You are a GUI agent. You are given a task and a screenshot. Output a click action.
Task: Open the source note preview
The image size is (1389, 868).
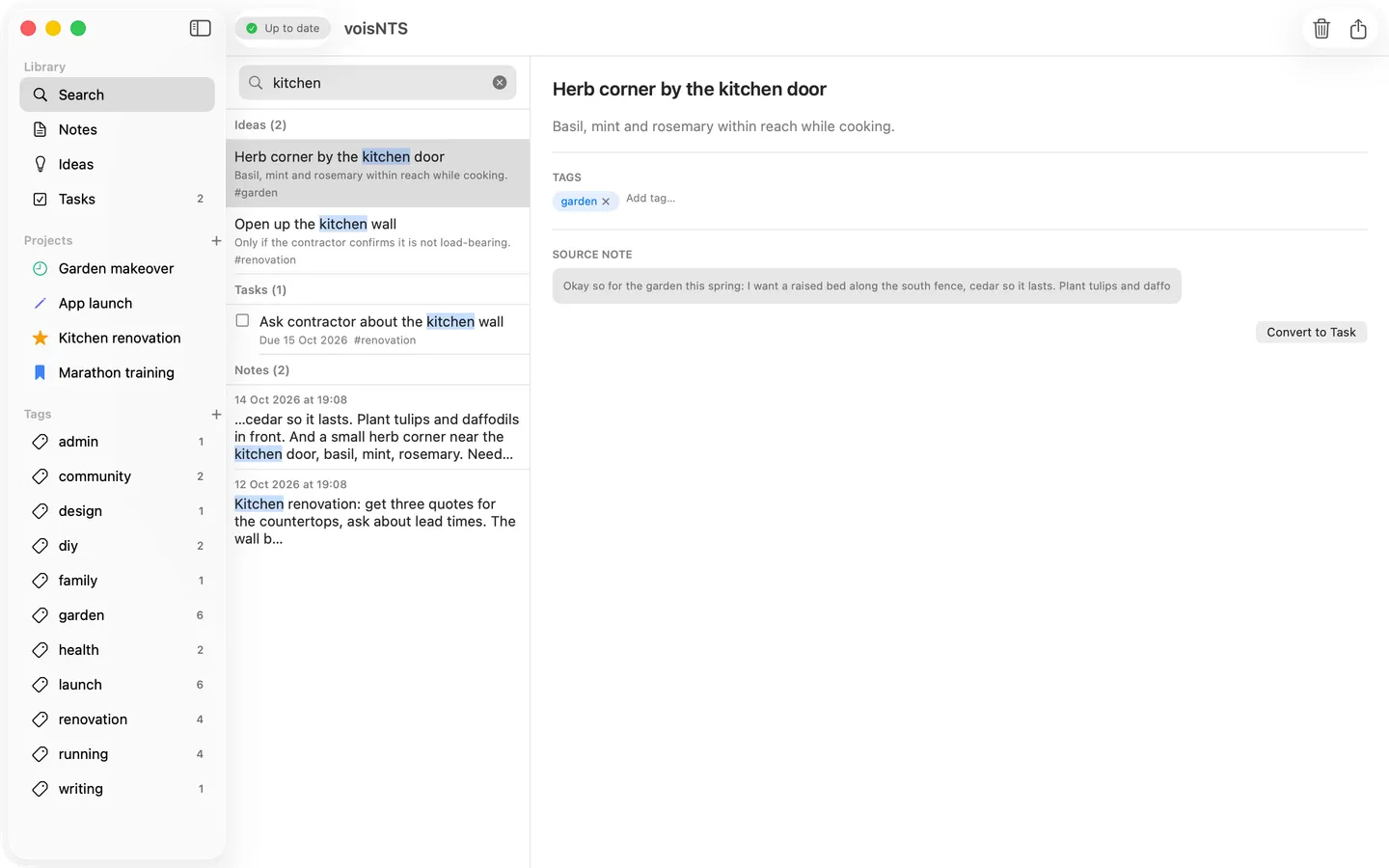(866, 285)
